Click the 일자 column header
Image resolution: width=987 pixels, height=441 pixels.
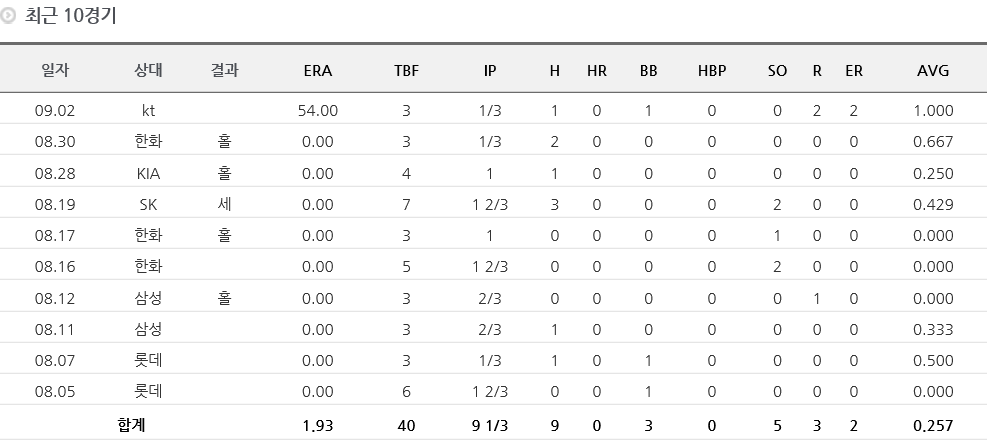coord(55,71)
